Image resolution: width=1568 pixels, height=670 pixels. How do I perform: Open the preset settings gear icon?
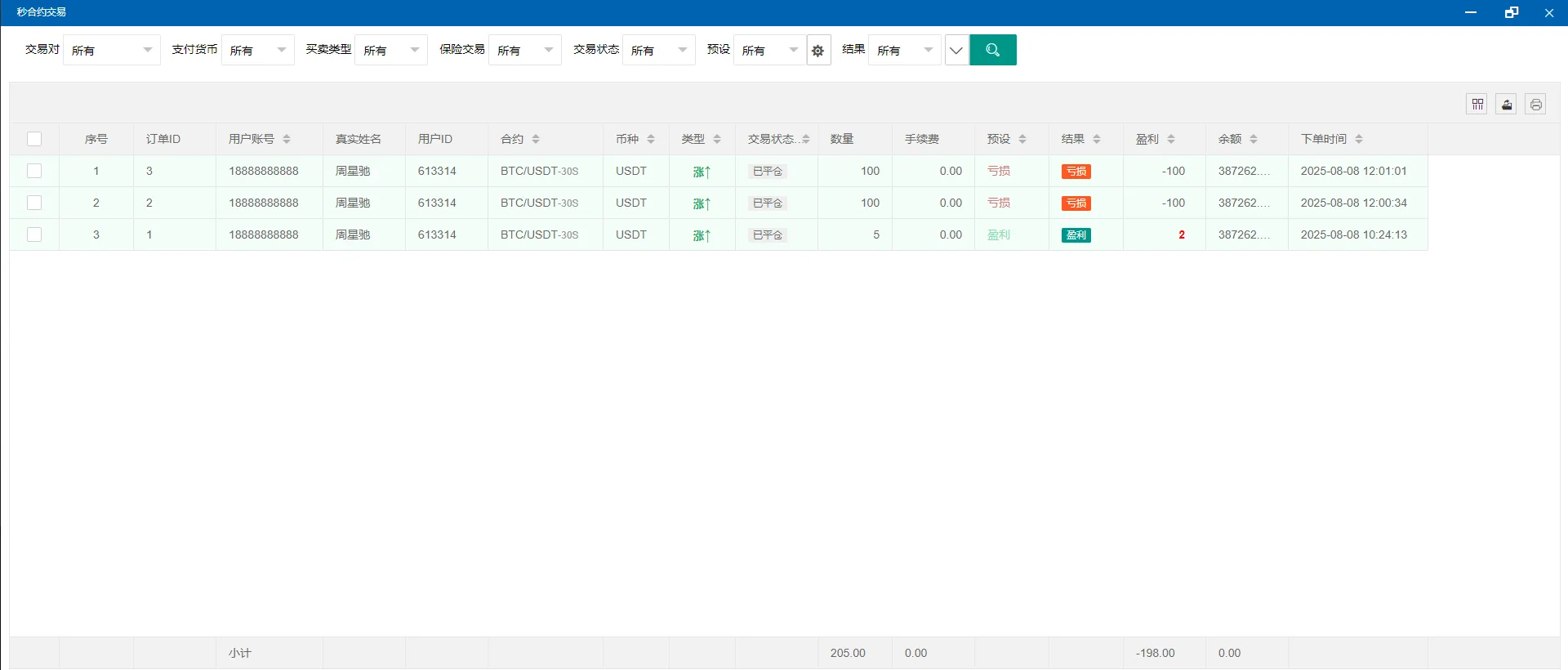[817, 51]
